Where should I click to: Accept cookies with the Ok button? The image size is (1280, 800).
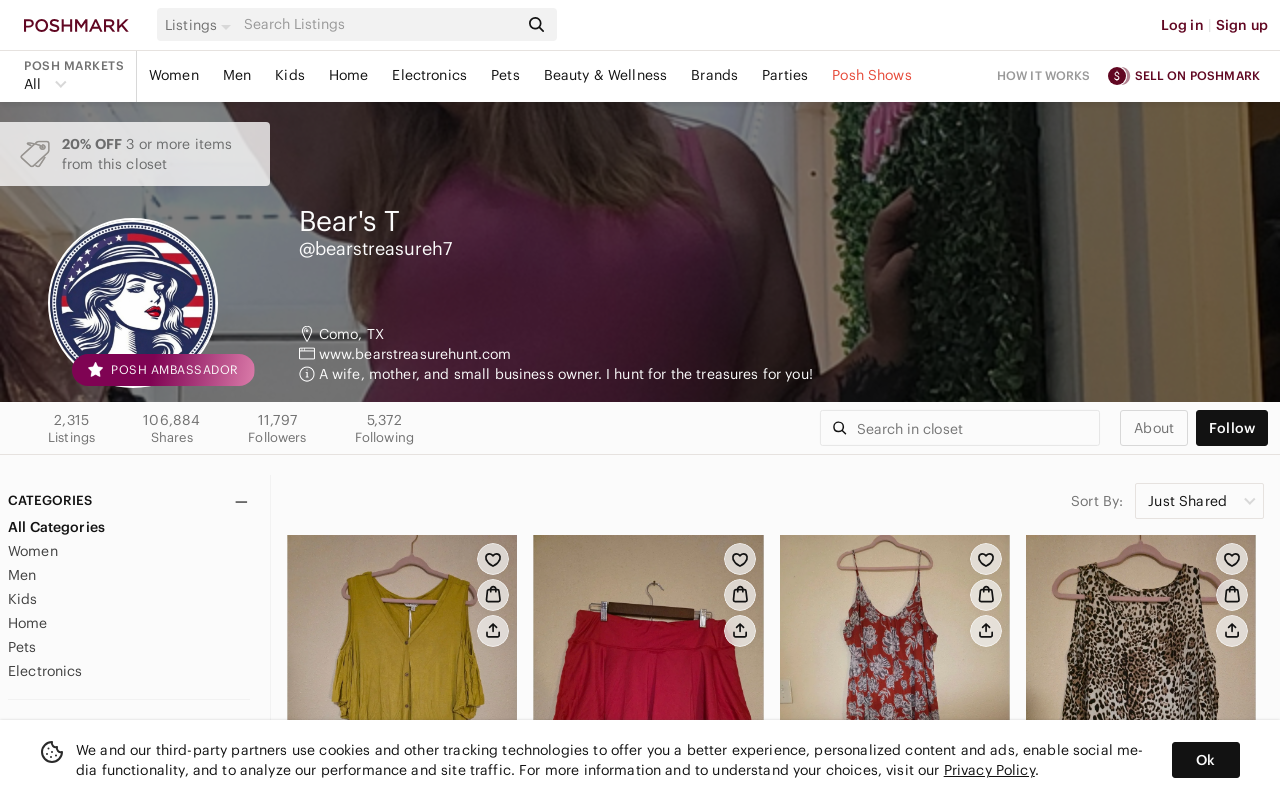pyautogui.click(x=1206, y=760)
